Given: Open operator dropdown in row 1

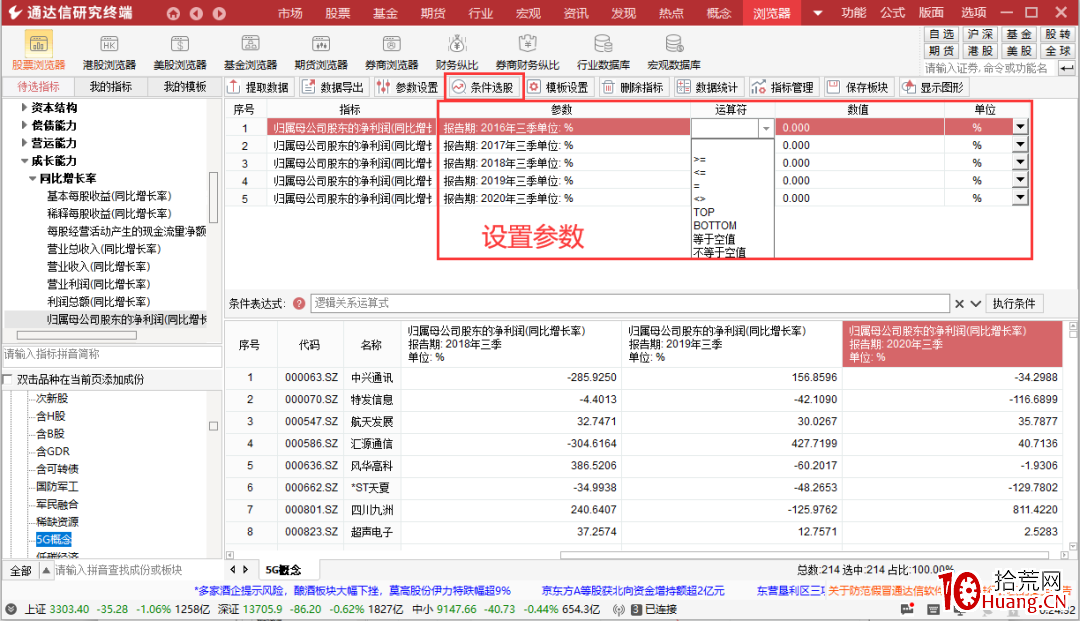Looking at the screenshot, I should point(766,128).
